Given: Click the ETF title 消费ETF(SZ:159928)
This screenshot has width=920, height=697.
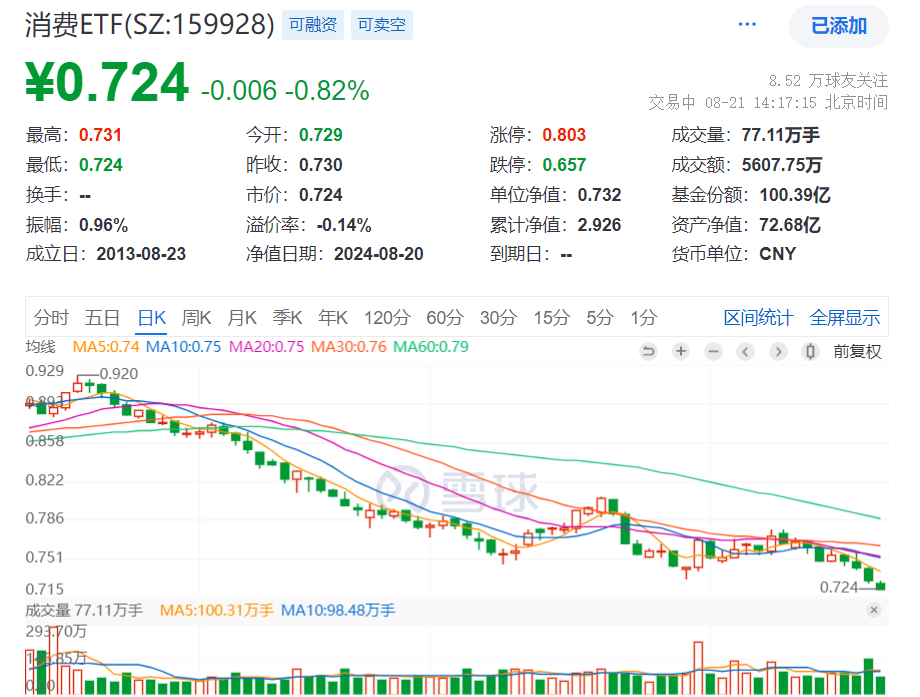Looking at the screenshot, I should [150, 25].
